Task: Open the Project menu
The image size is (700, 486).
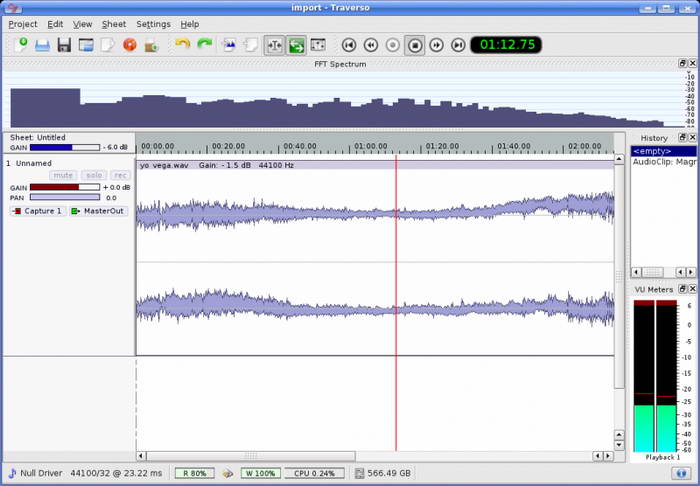Action: pyautogui.click(x=23, y=24)
